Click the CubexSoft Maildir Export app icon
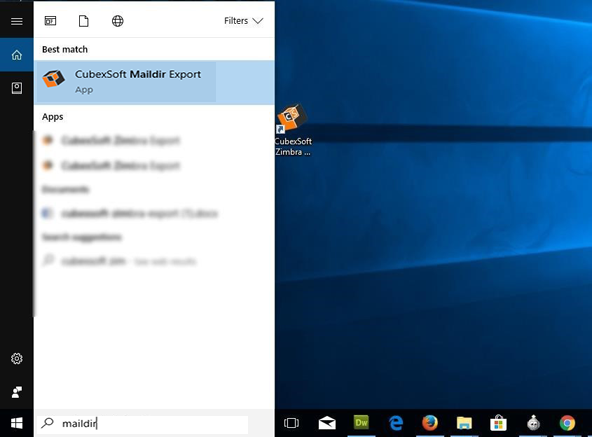592x437 pixels. pos(53,78)
